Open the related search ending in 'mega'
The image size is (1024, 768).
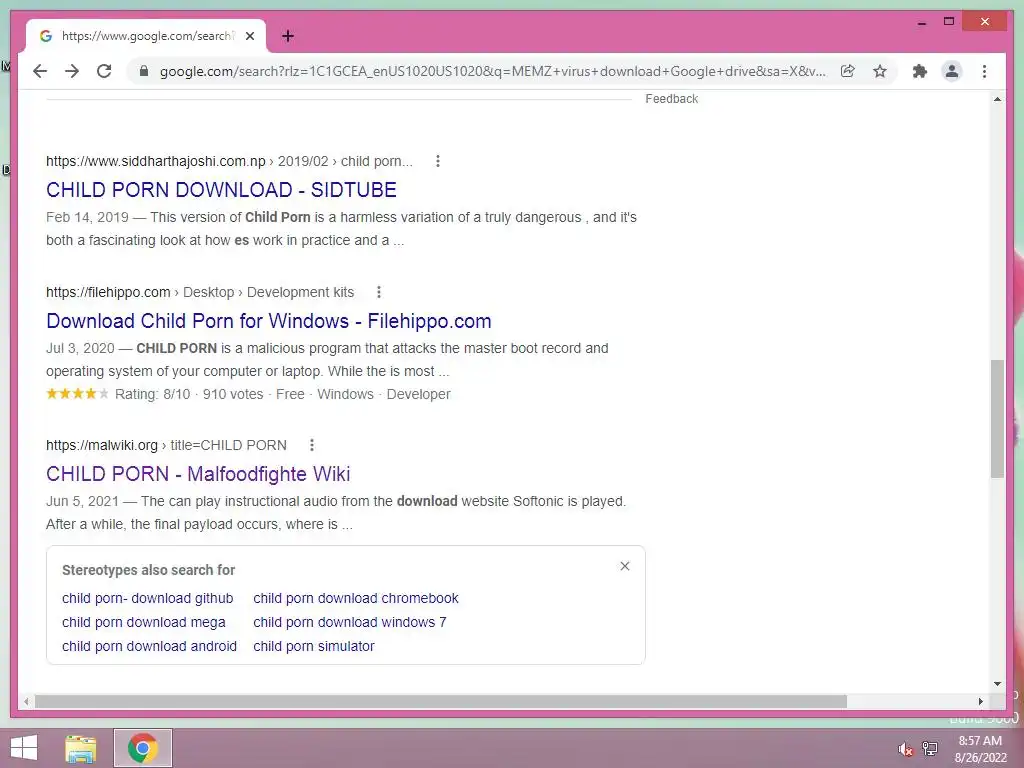[x=144, y=622]
